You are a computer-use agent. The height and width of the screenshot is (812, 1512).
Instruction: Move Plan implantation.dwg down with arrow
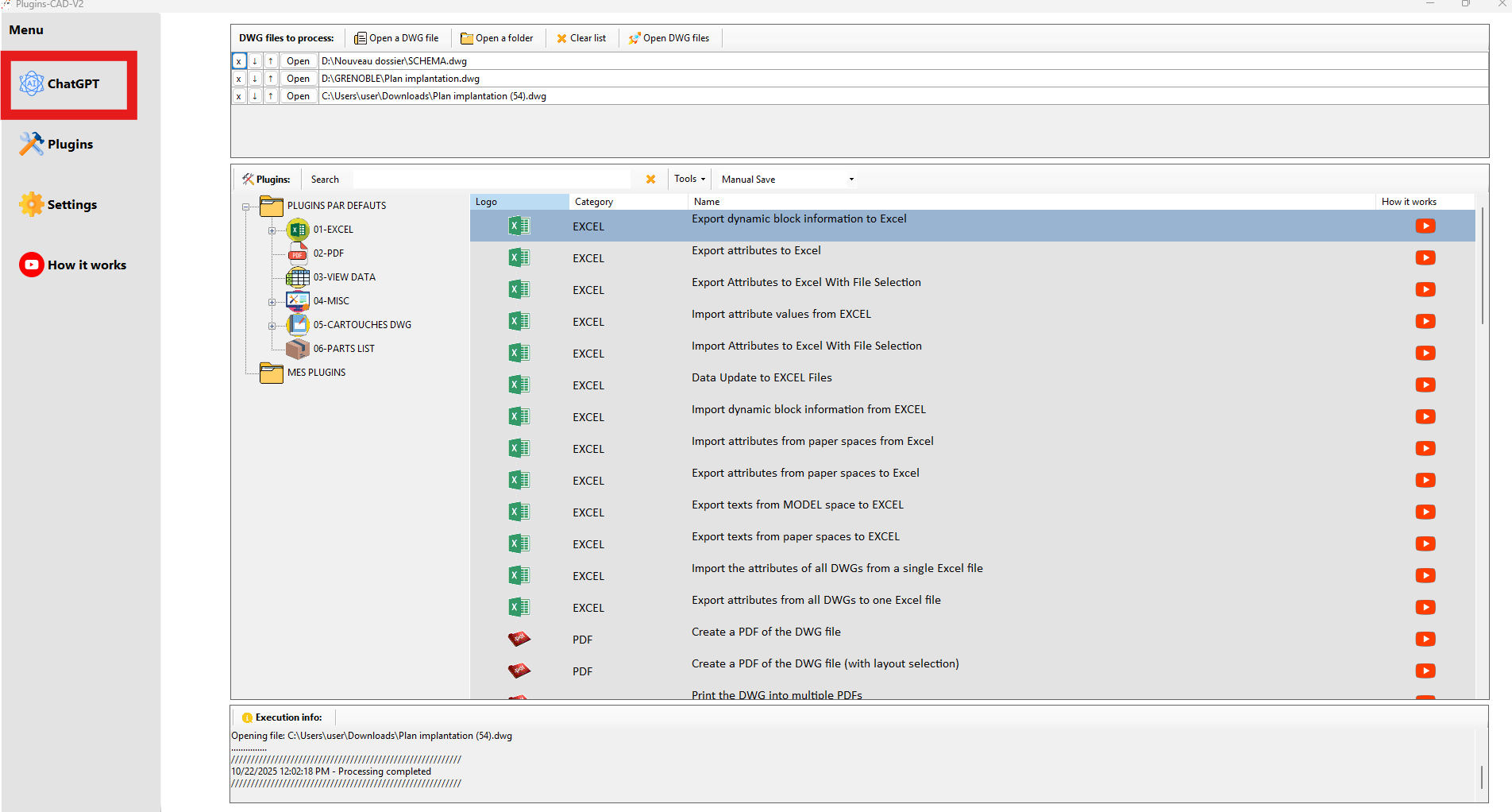pyautogui.click(x=255, y=79)
